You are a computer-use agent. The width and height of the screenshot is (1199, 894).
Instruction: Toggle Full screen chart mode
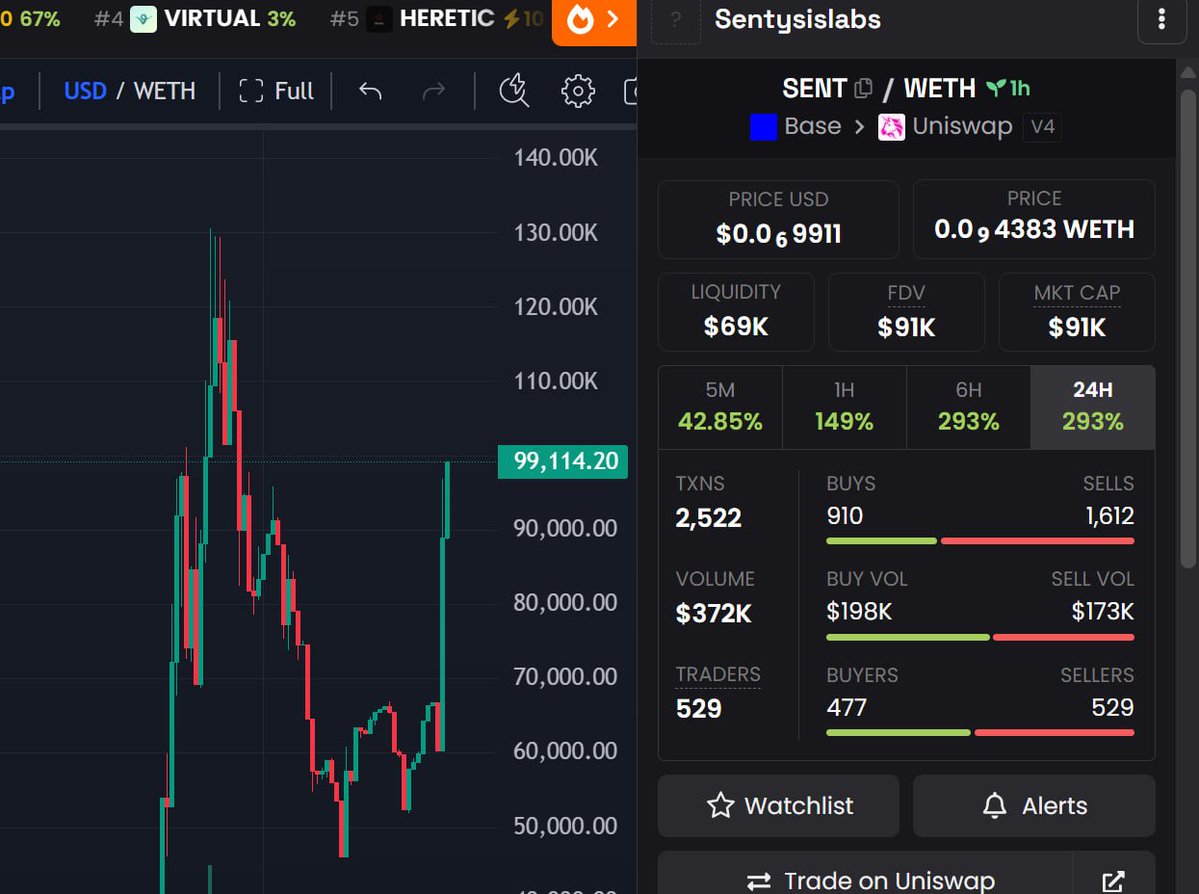[276, 91]
